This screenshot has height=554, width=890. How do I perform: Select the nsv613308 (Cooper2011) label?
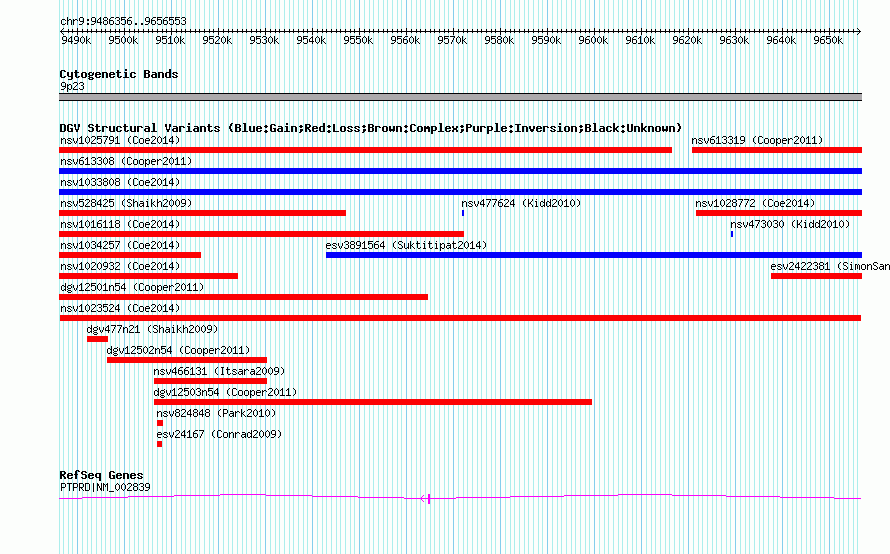pos(126,161)
